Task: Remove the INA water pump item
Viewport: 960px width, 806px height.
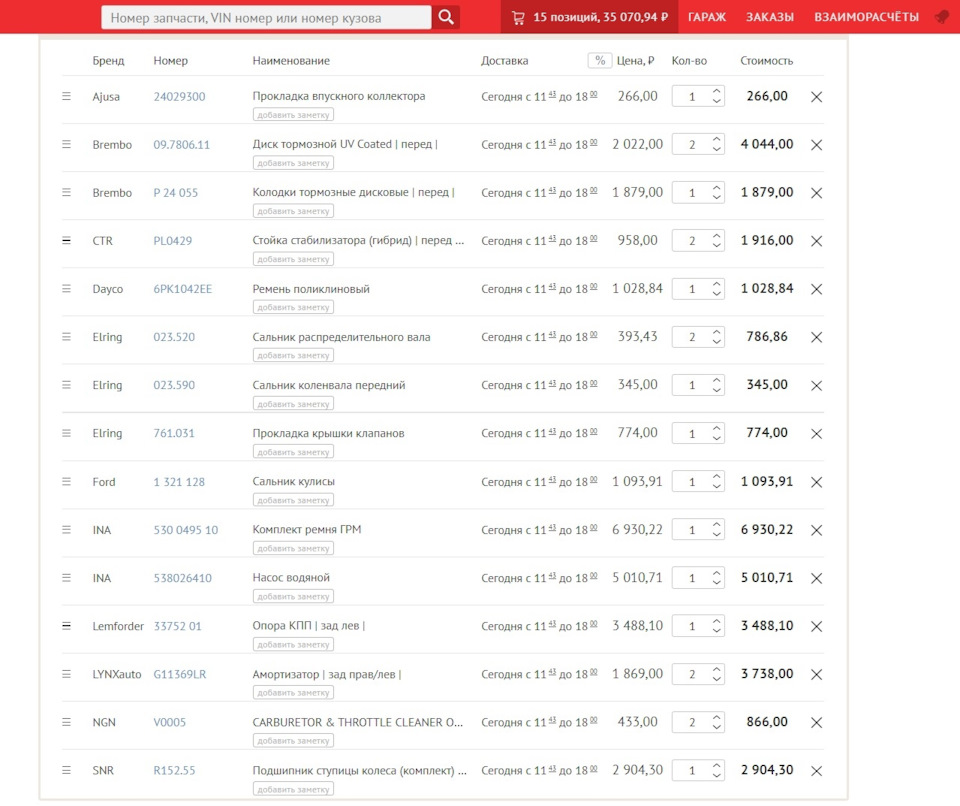Action: [816, 578]
